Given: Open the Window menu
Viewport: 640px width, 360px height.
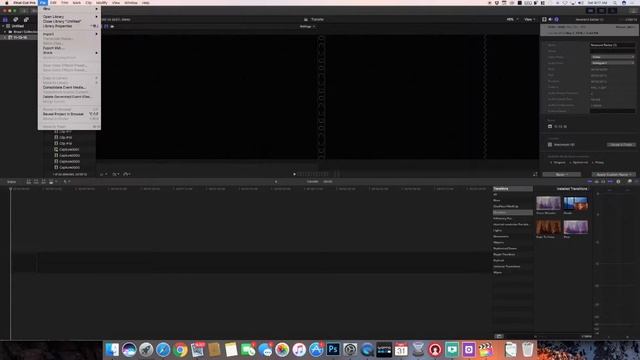Looking at the screenshot, I should [x=131, y=2].
